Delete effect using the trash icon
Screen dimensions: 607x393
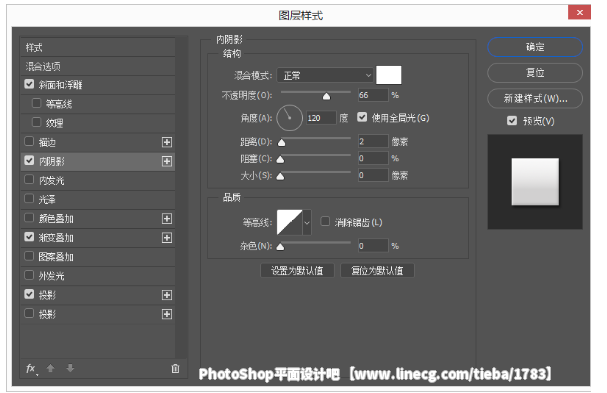pos(175,368)
